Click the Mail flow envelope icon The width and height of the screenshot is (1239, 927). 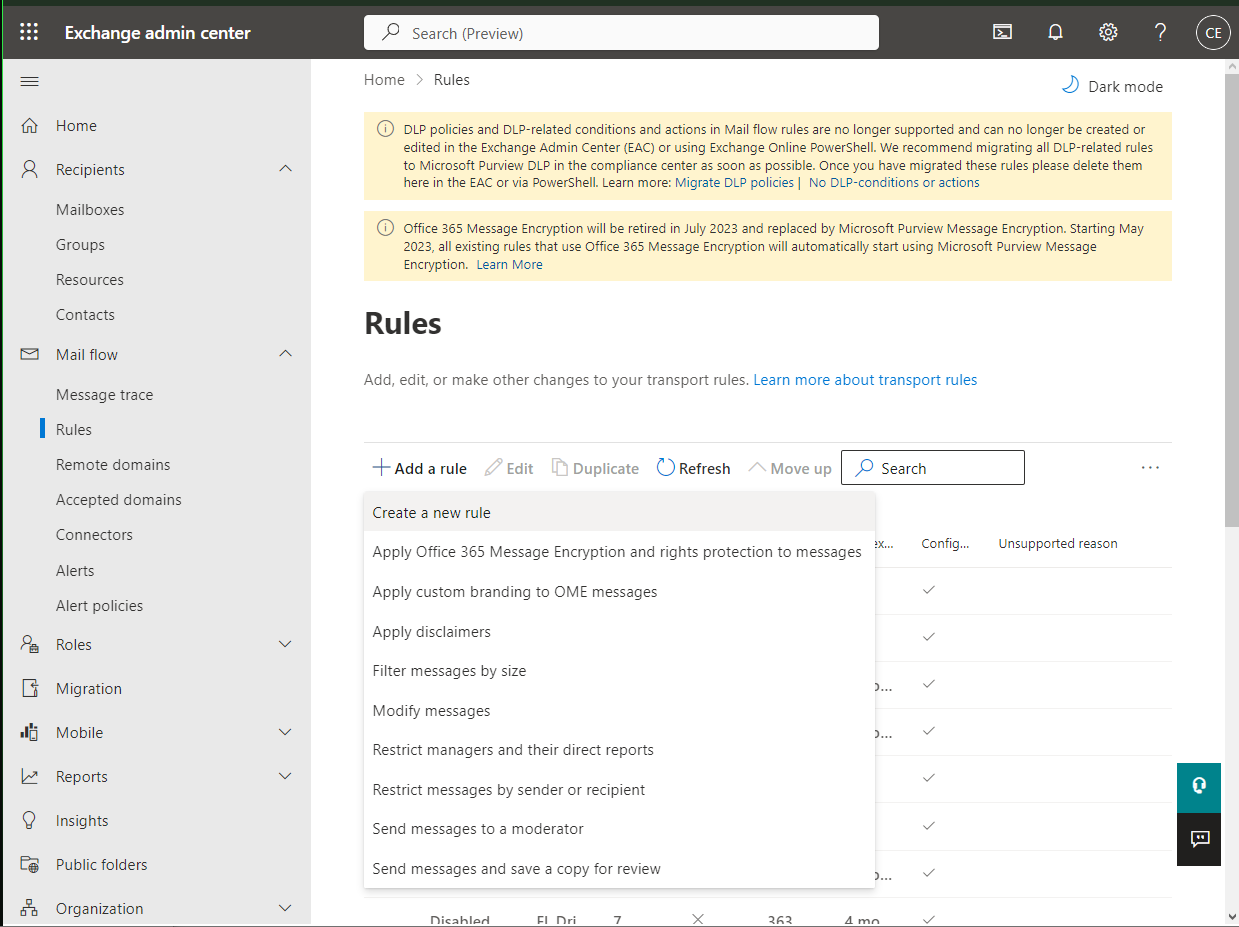[30, 354]
